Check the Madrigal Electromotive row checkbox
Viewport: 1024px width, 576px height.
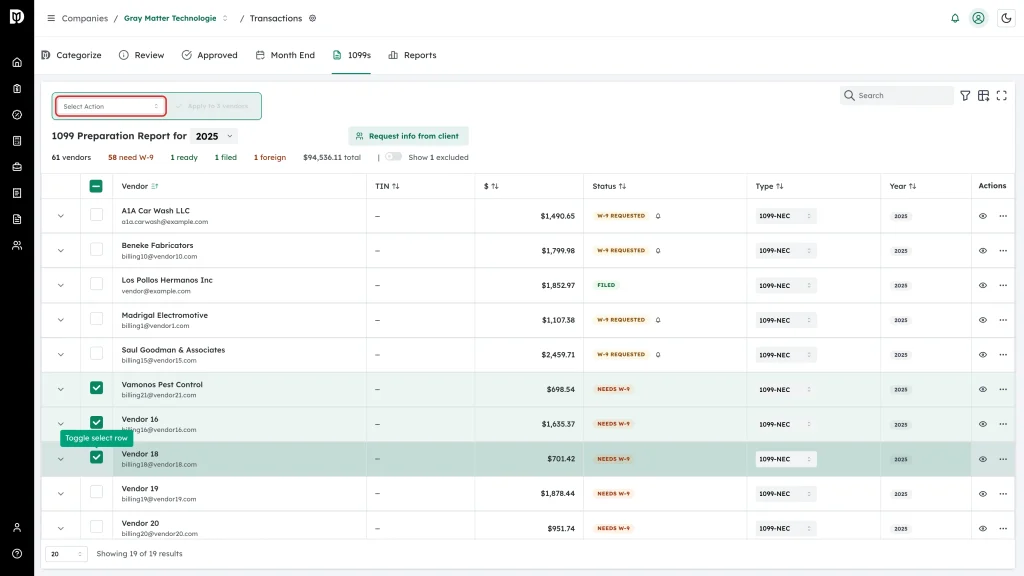tap(96, 318)
